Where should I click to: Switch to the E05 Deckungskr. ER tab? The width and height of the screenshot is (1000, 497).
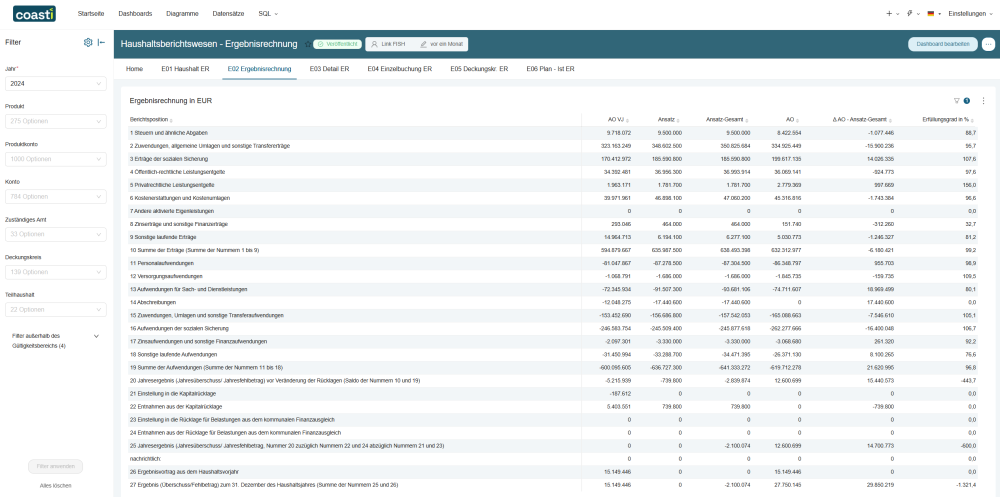click(479, 68)
